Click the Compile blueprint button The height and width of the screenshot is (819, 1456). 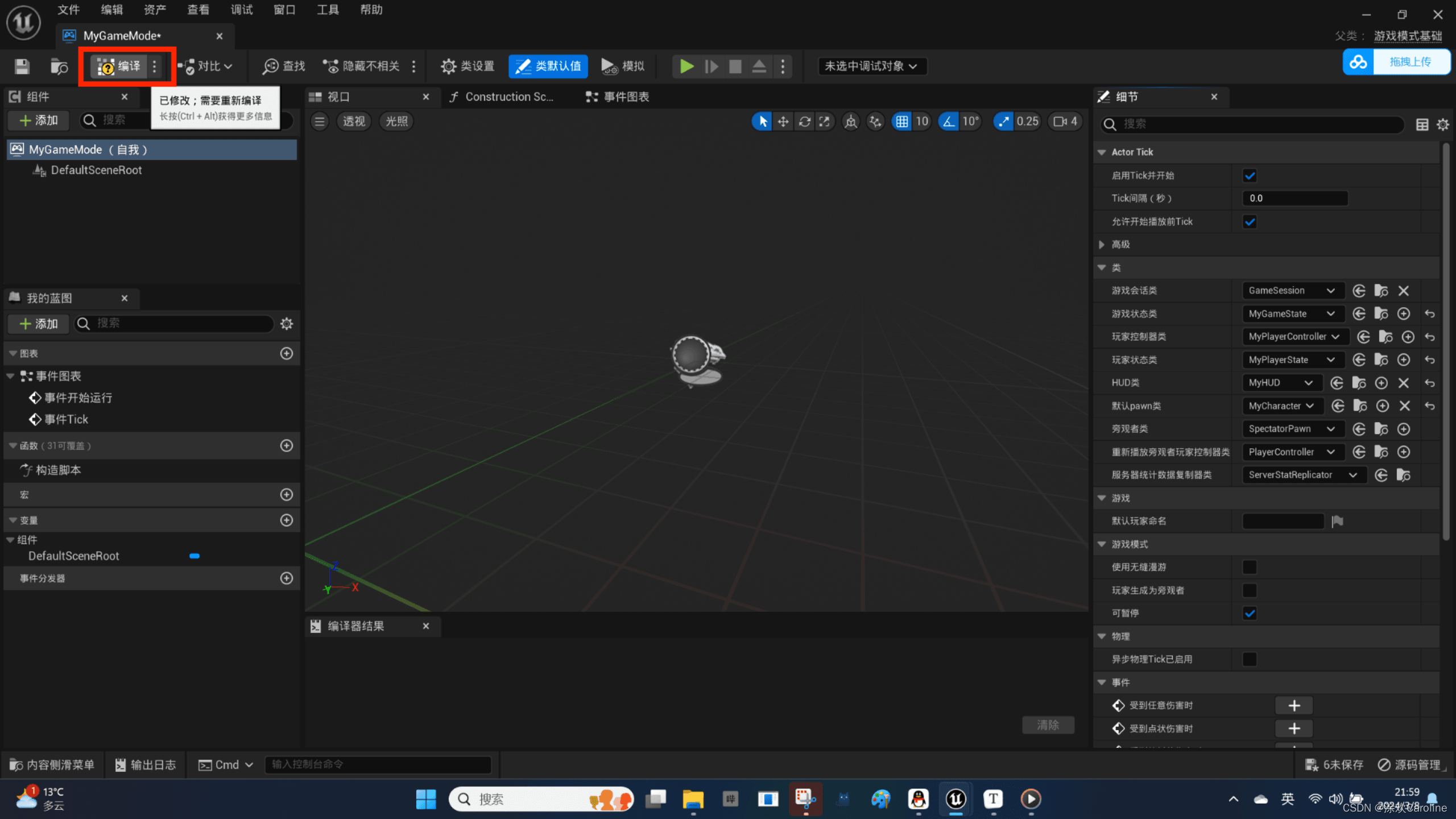pyautogui.click(x=119, y=66)
